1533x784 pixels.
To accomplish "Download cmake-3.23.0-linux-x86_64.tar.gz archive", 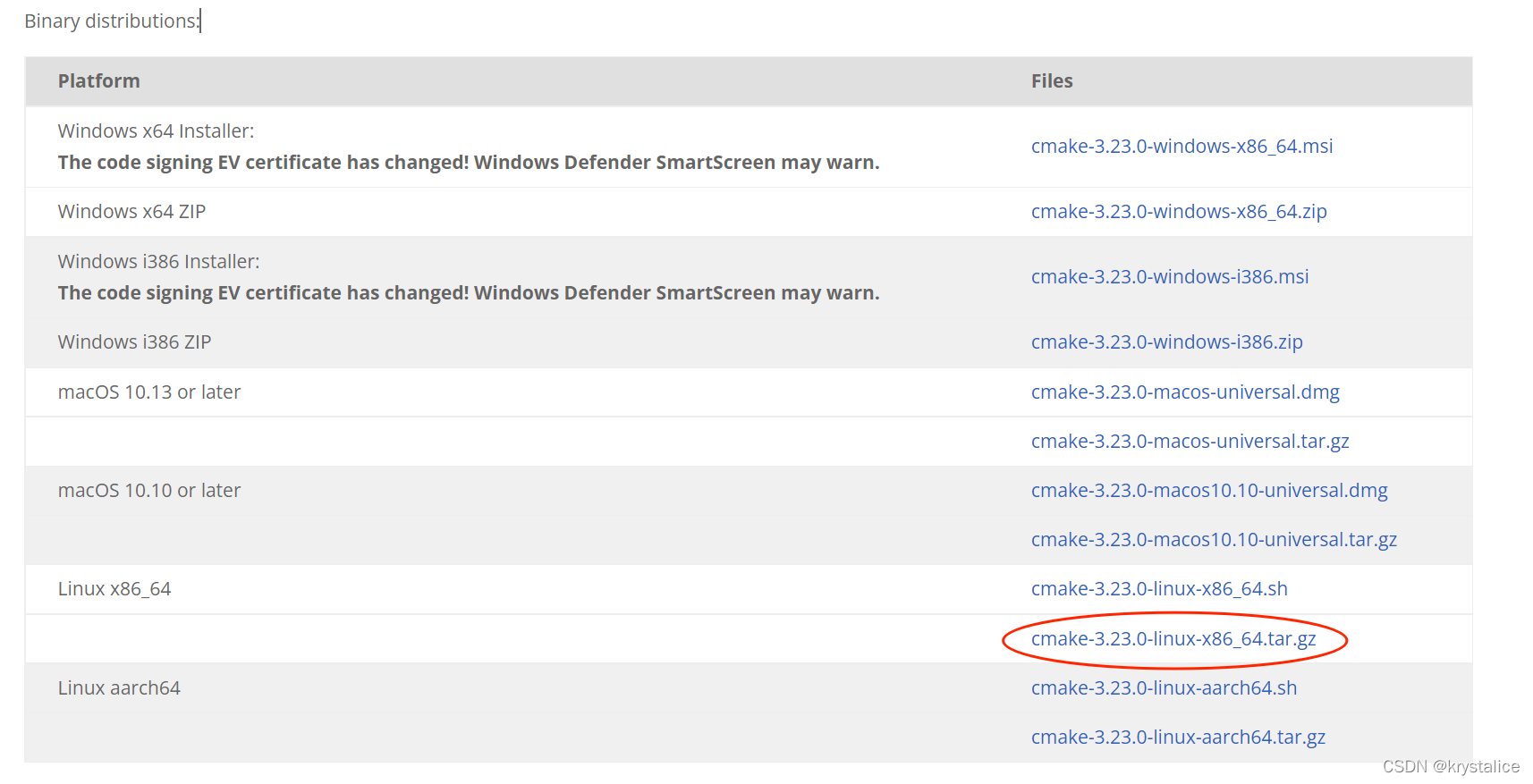I will [1173, 639].
